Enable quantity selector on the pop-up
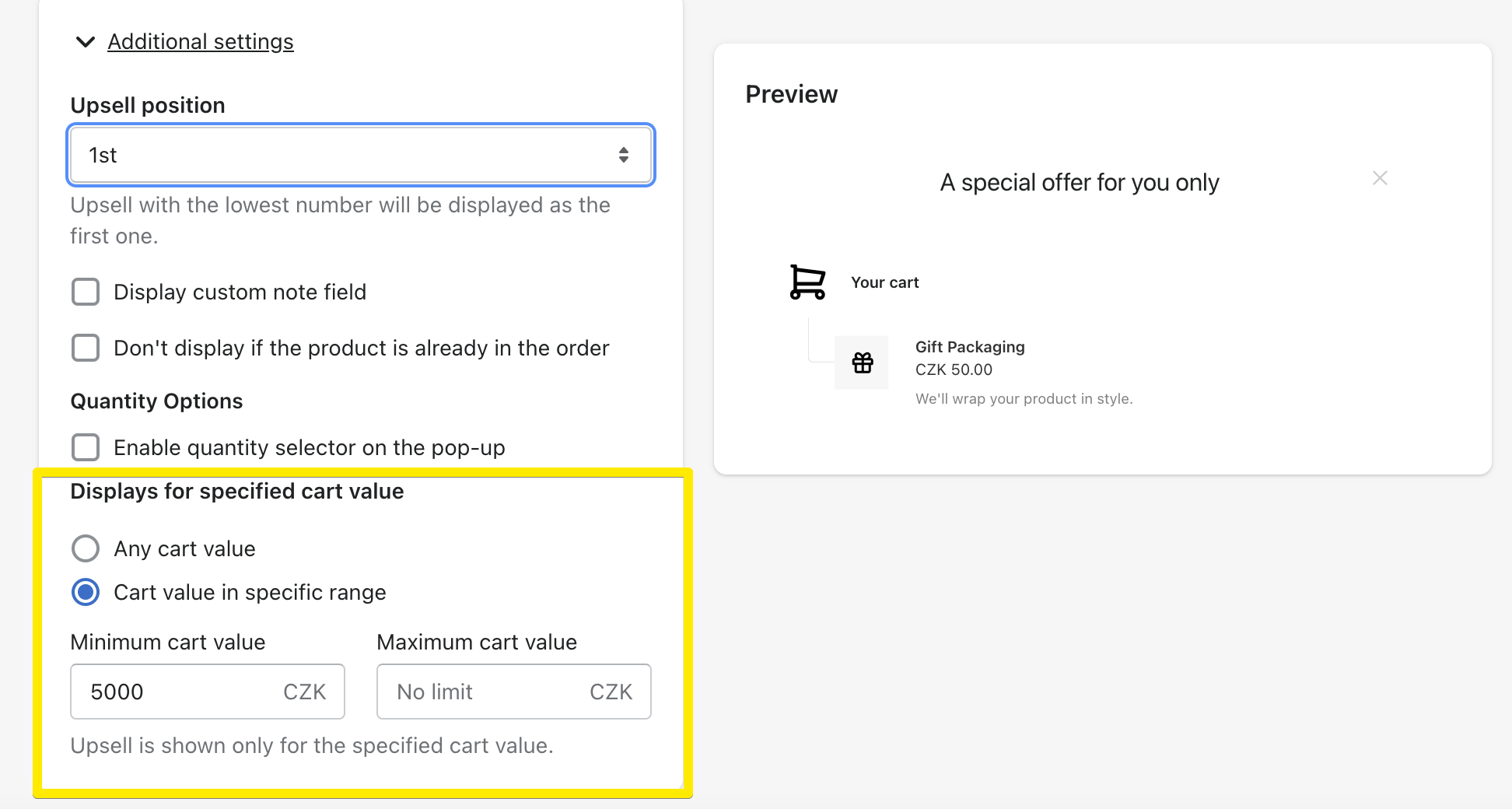 86,447
